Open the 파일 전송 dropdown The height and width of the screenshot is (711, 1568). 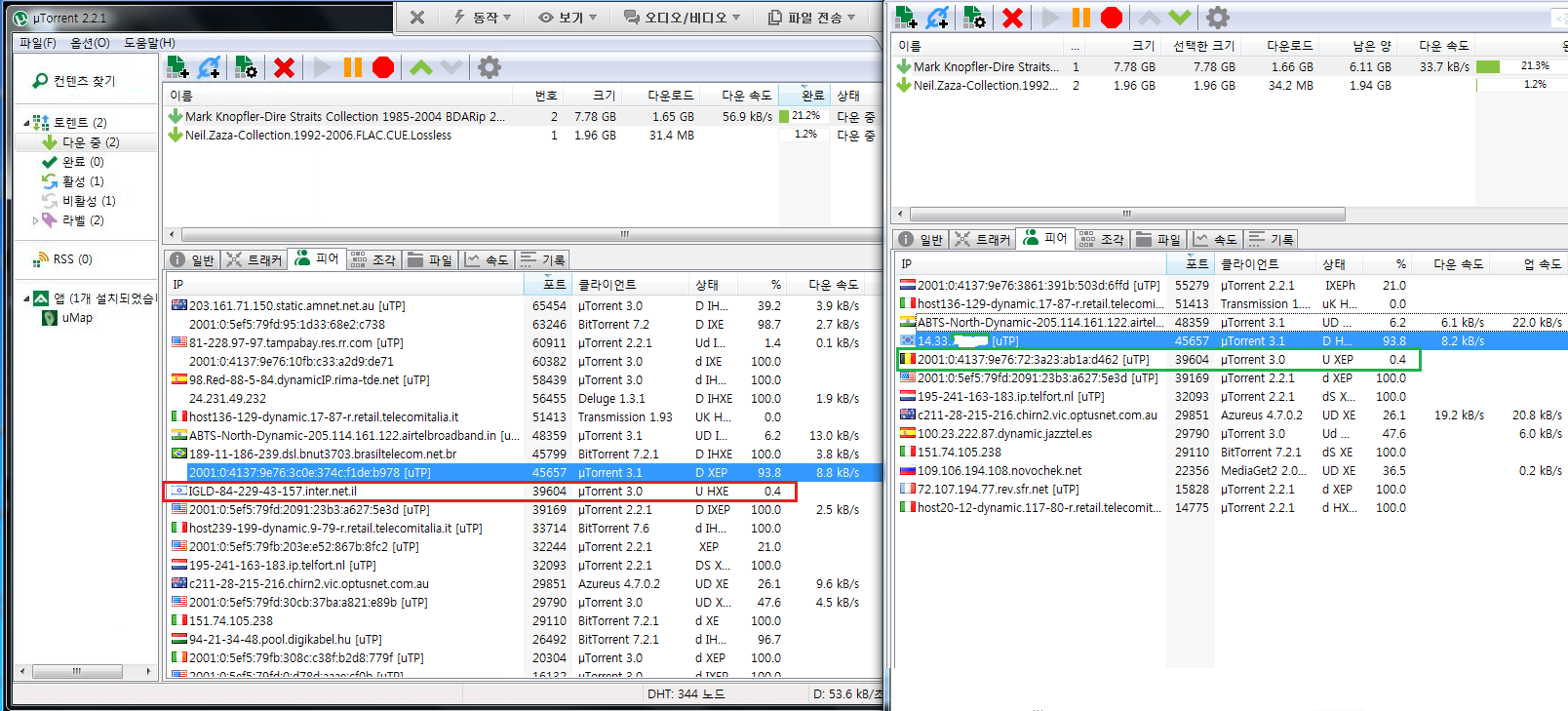point(812,18)
